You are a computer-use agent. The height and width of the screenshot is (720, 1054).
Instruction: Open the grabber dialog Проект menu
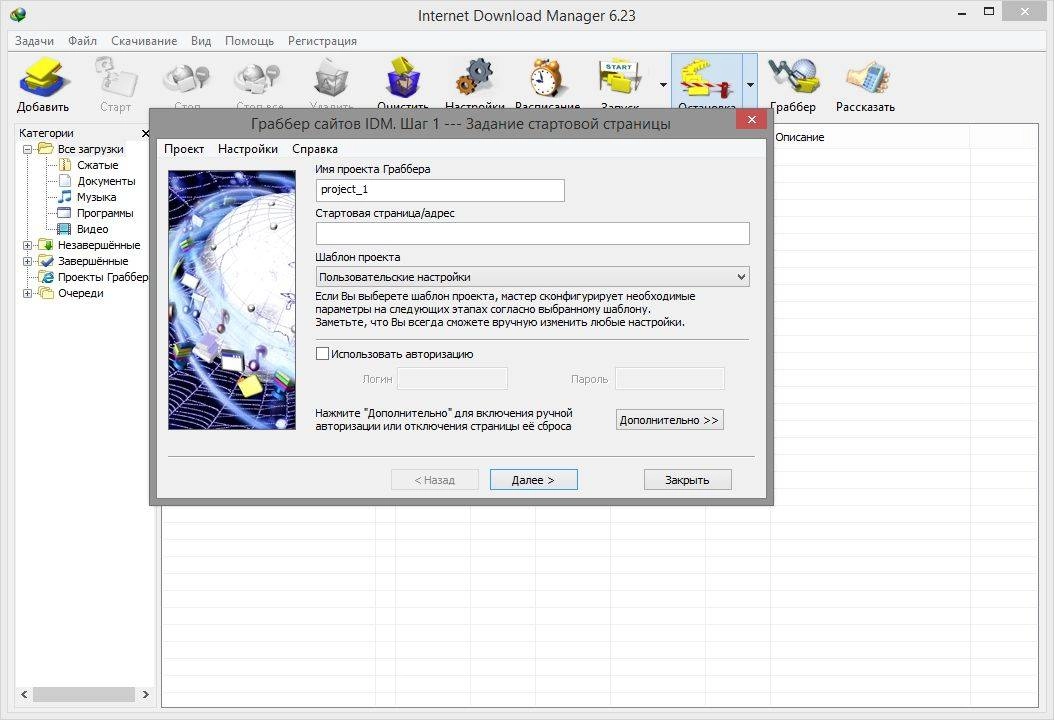coord(184,149)
